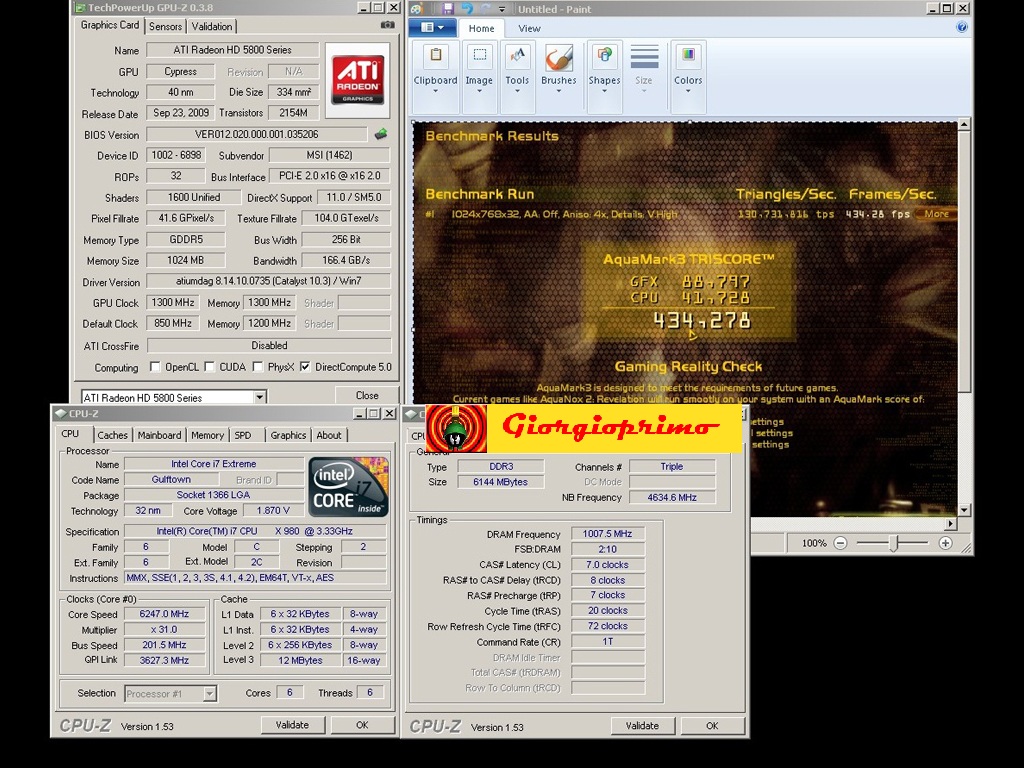
Task: Zoom in with the plus button in Paint
Action: point(945,543)
